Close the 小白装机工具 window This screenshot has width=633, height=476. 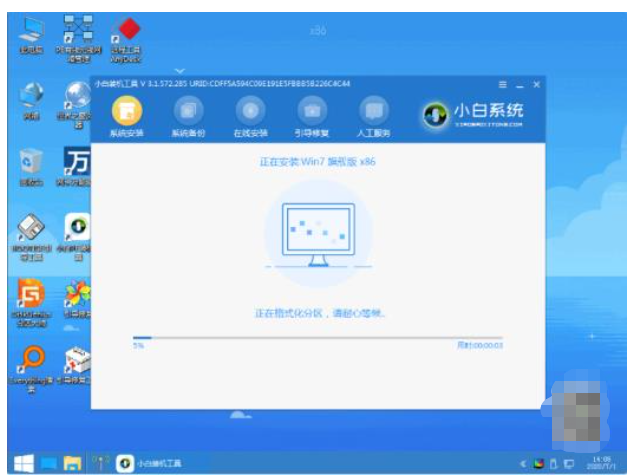coord(537,84)
